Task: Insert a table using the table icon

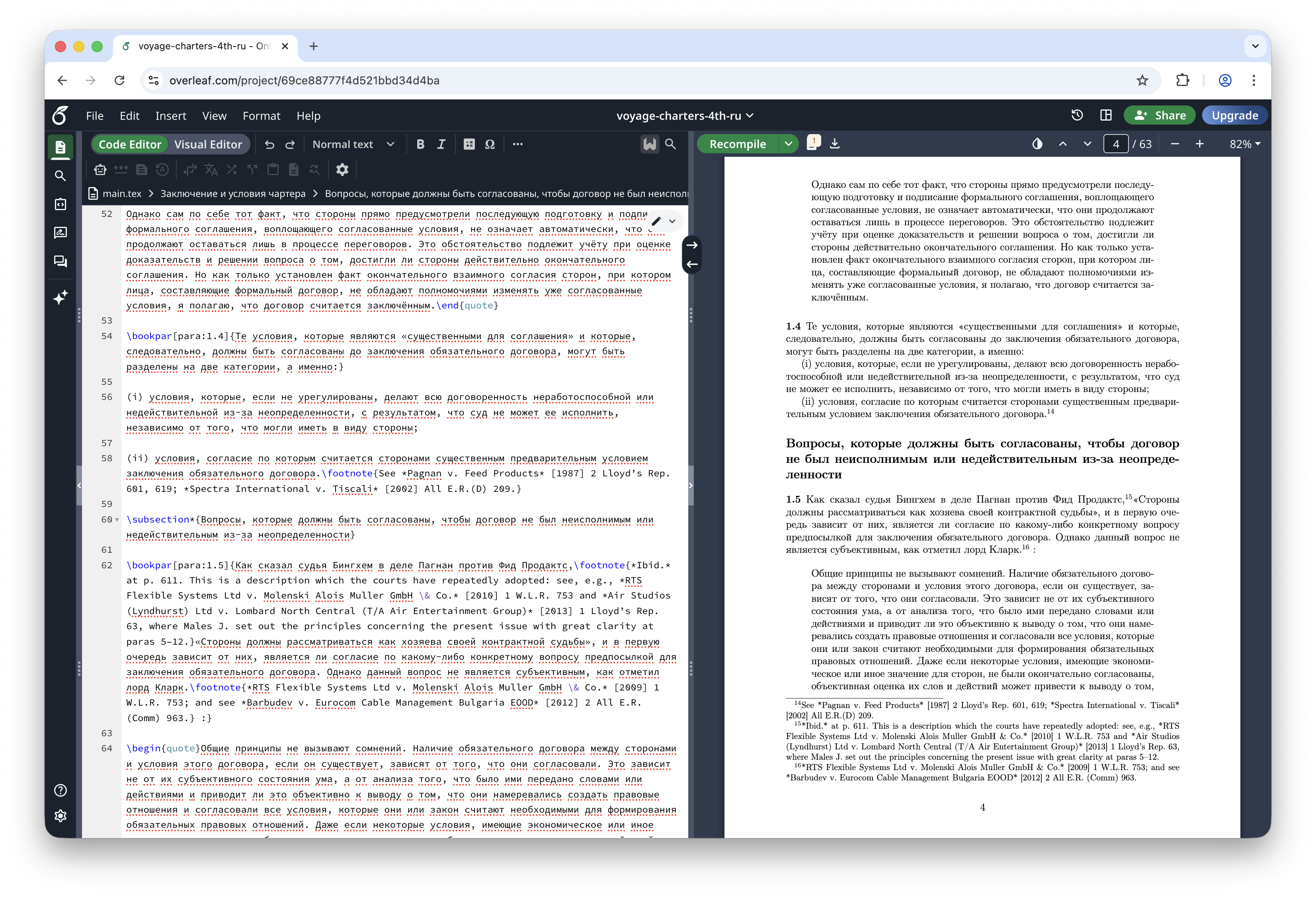Action: [x=469, y=144]
